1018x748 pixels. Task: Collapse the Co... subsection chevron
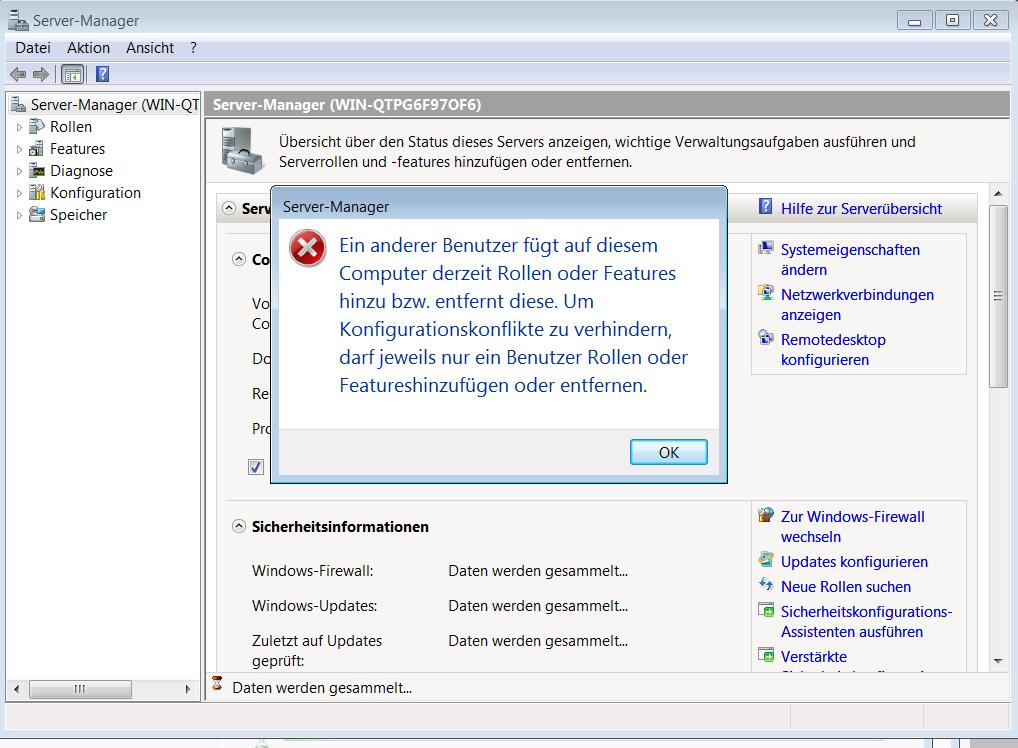point(239,259)
